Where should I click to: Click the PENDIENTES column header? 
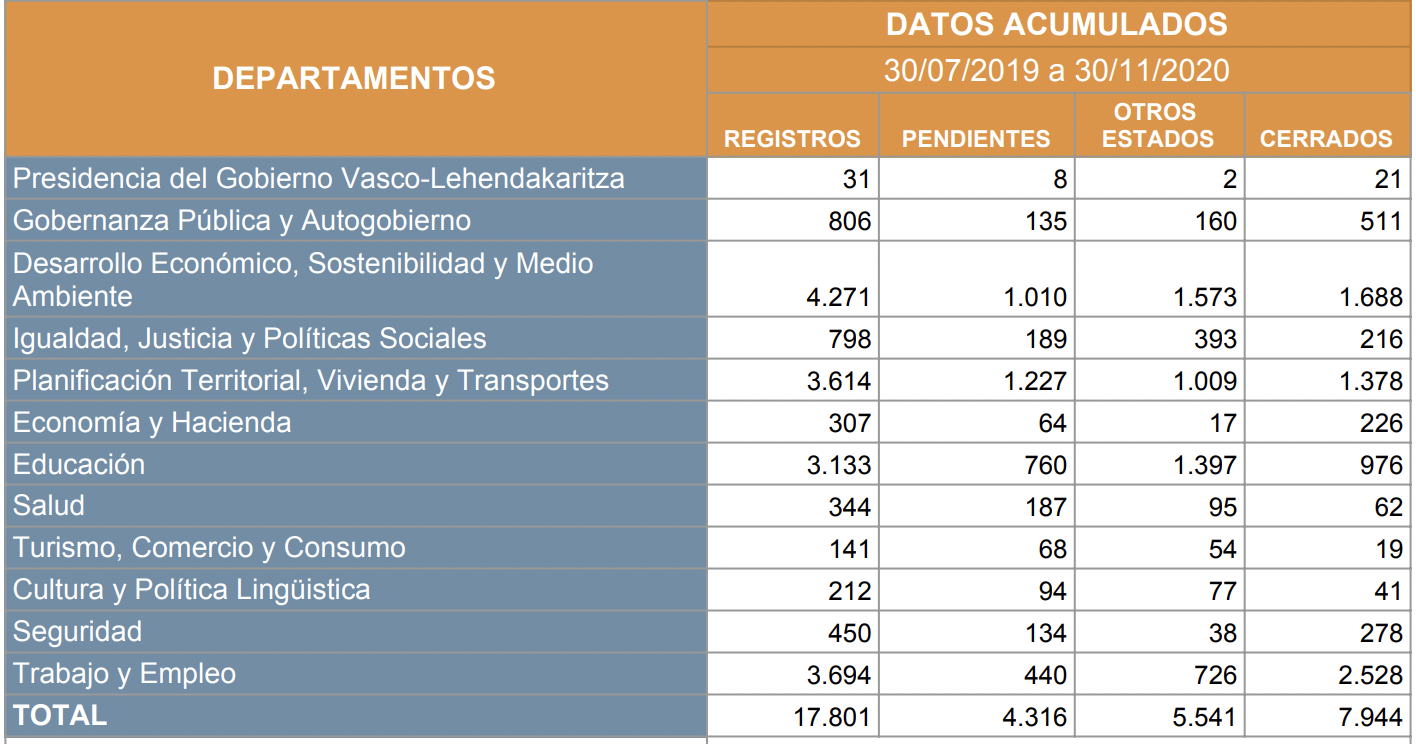[976, 139]
